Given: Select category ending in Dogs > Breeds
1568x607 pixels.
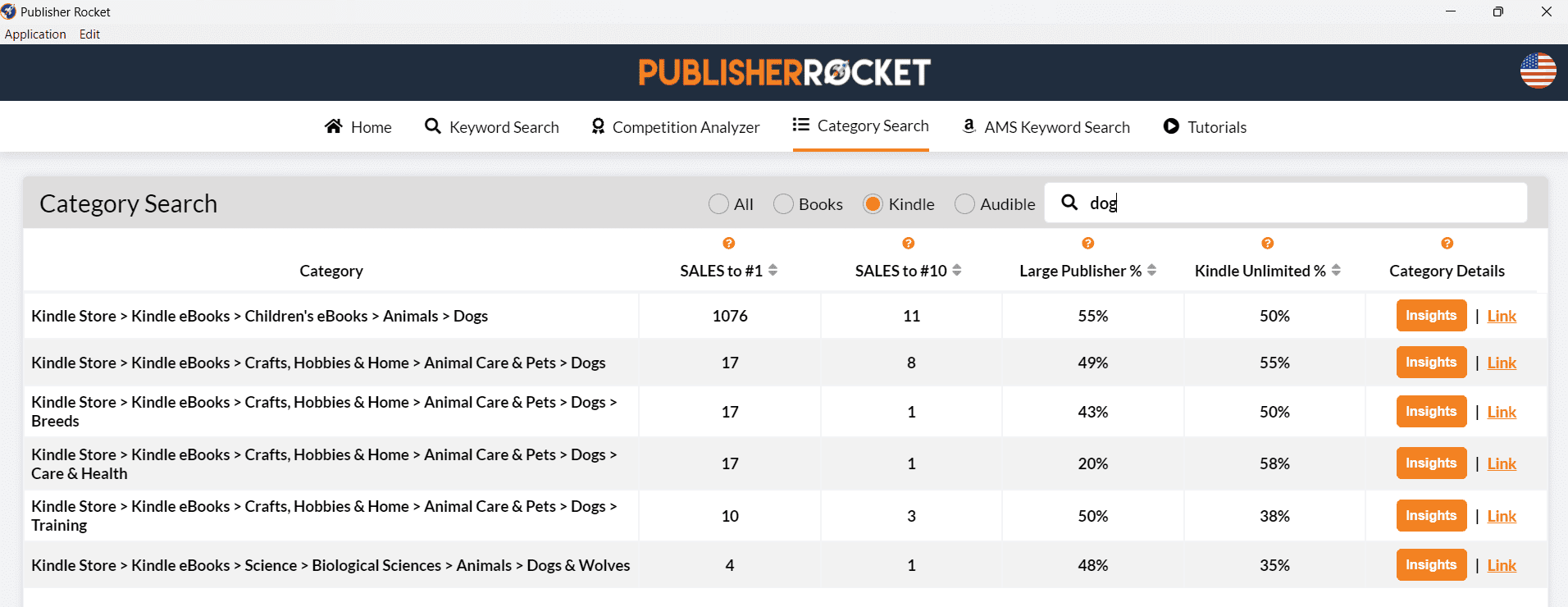Looking at the screenshot, I should (x=324, y=412).
